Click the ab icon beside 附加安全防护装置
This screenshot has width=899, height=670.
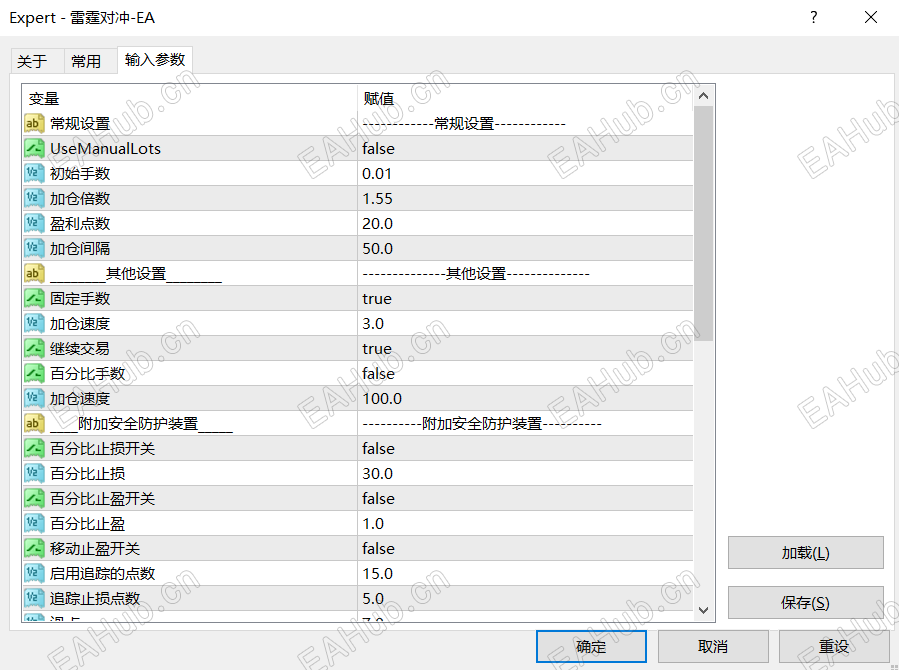coord(33,423)
